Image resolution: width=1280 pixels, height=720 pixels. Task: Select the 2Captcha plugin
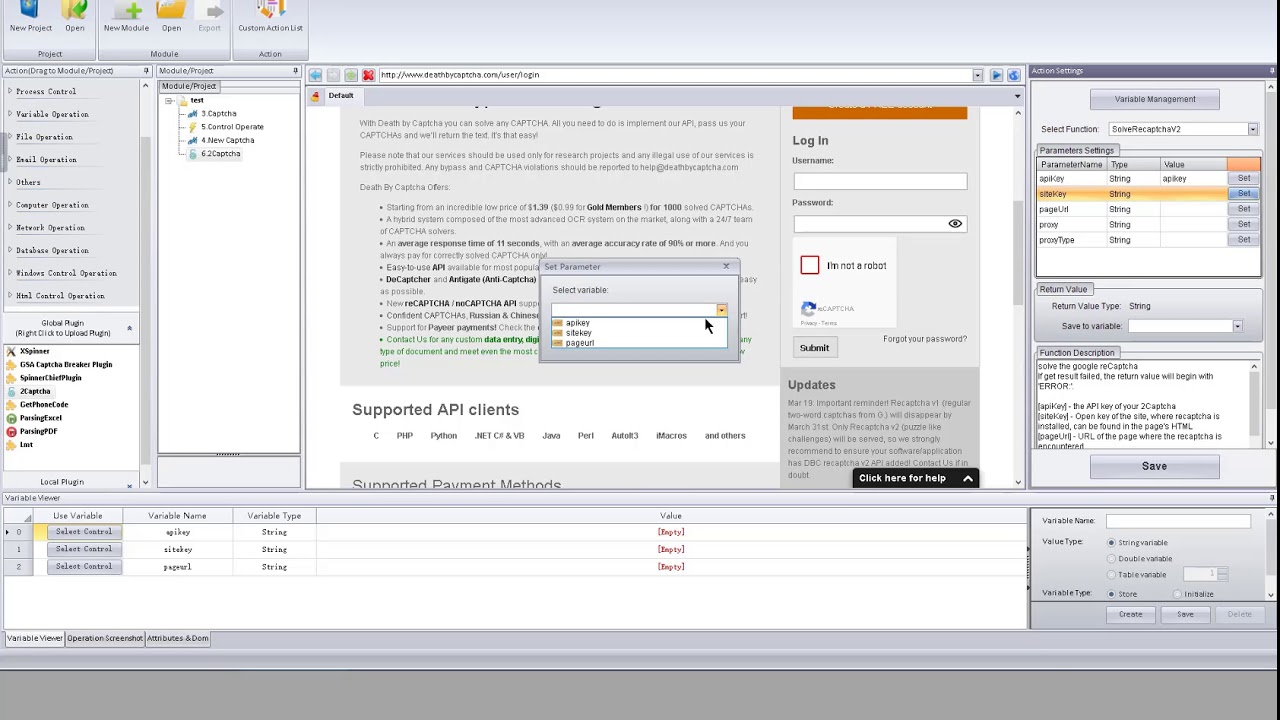coord(34,391)
